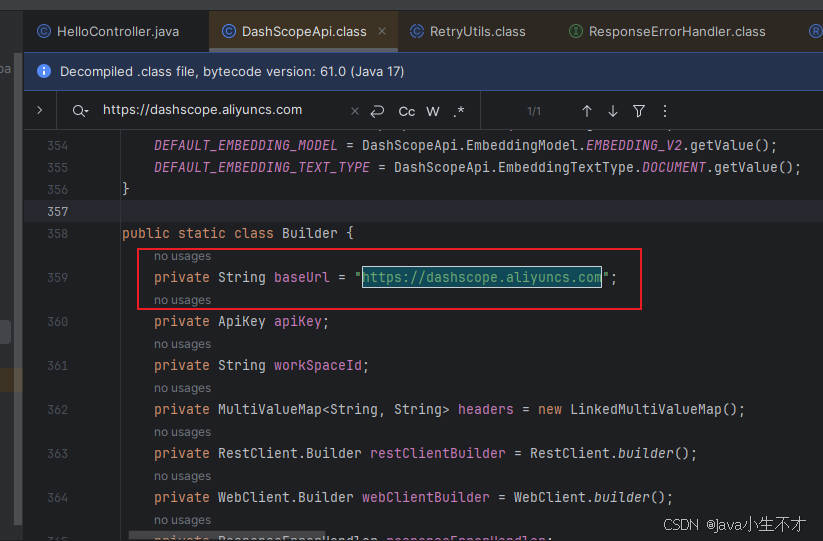Close the DashScopeApi.class tab

(382, 31)
